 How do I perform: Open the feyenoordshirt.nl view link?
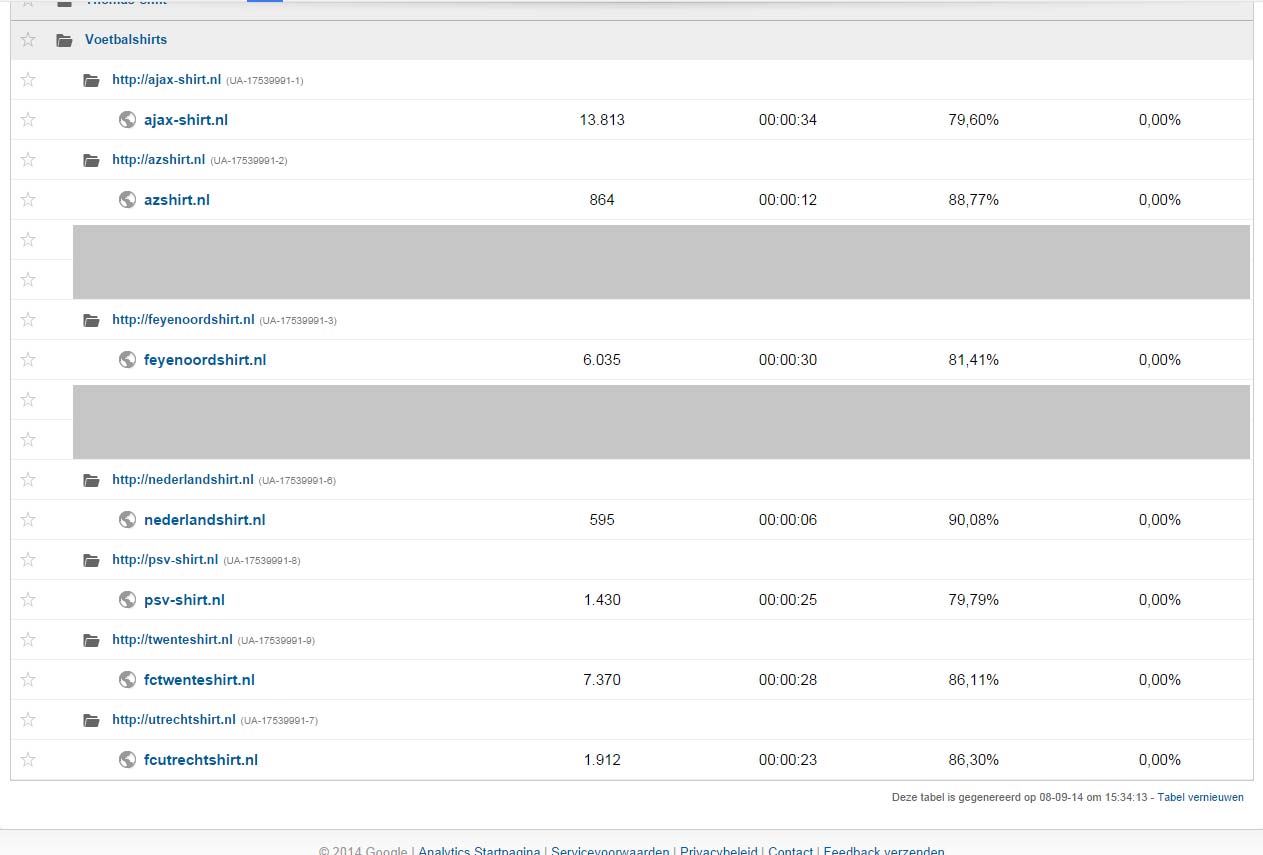pyautogui.click(x=205, y=360)
